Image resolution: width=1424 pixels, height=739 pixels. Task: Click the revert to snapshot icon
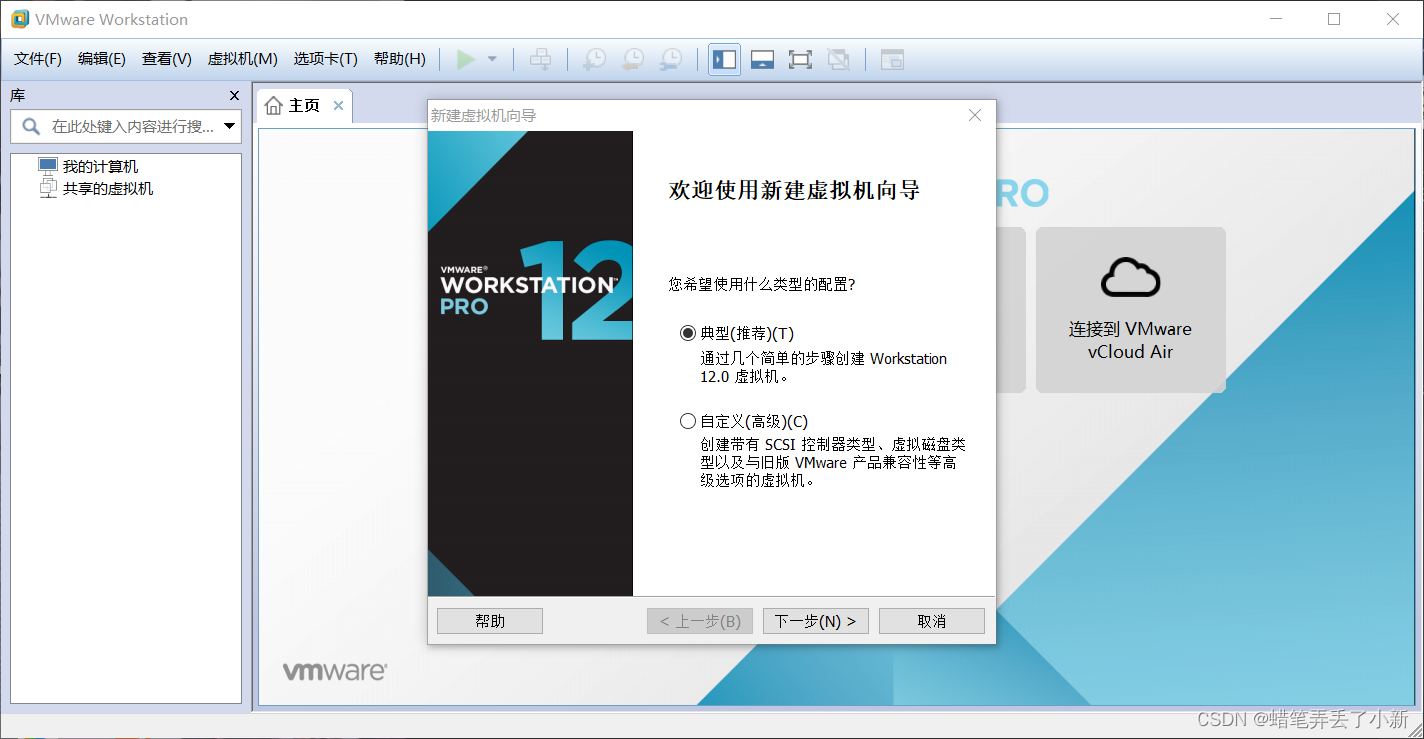[632, 59]
